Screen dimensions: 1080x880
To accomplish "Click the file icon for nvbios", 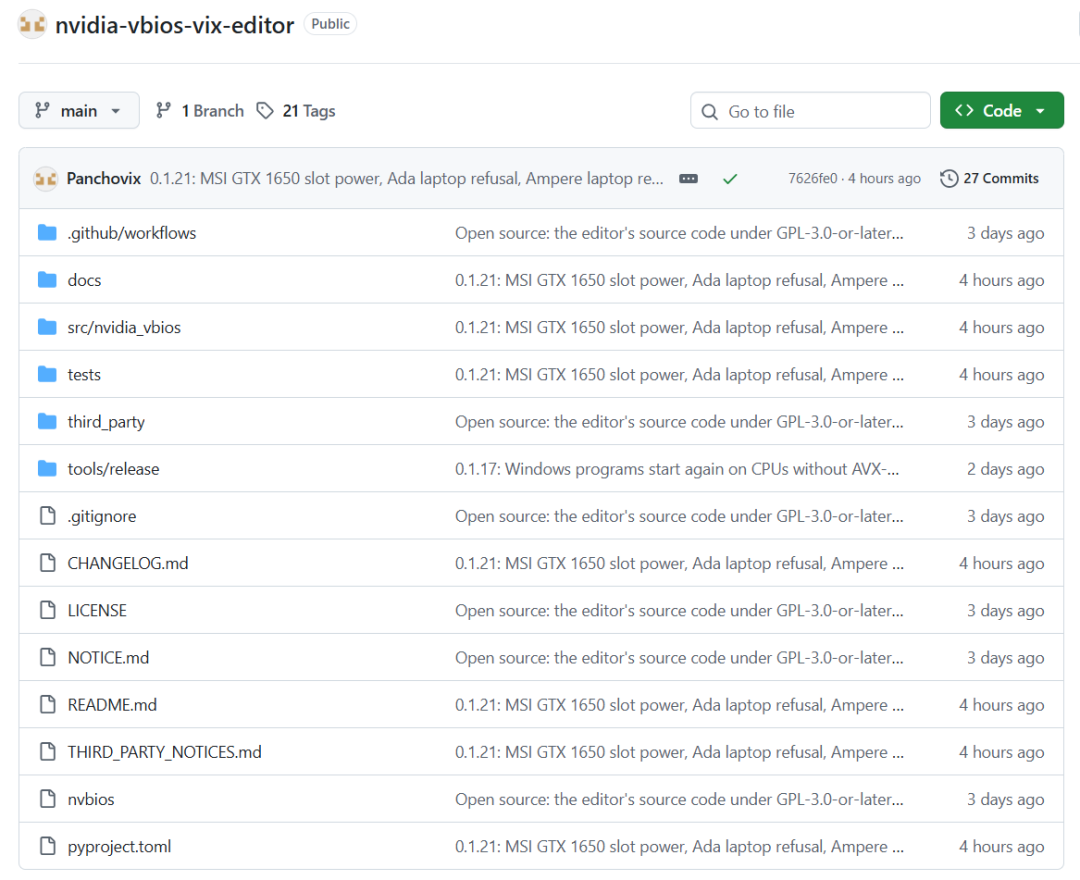I will click(48, 799).
